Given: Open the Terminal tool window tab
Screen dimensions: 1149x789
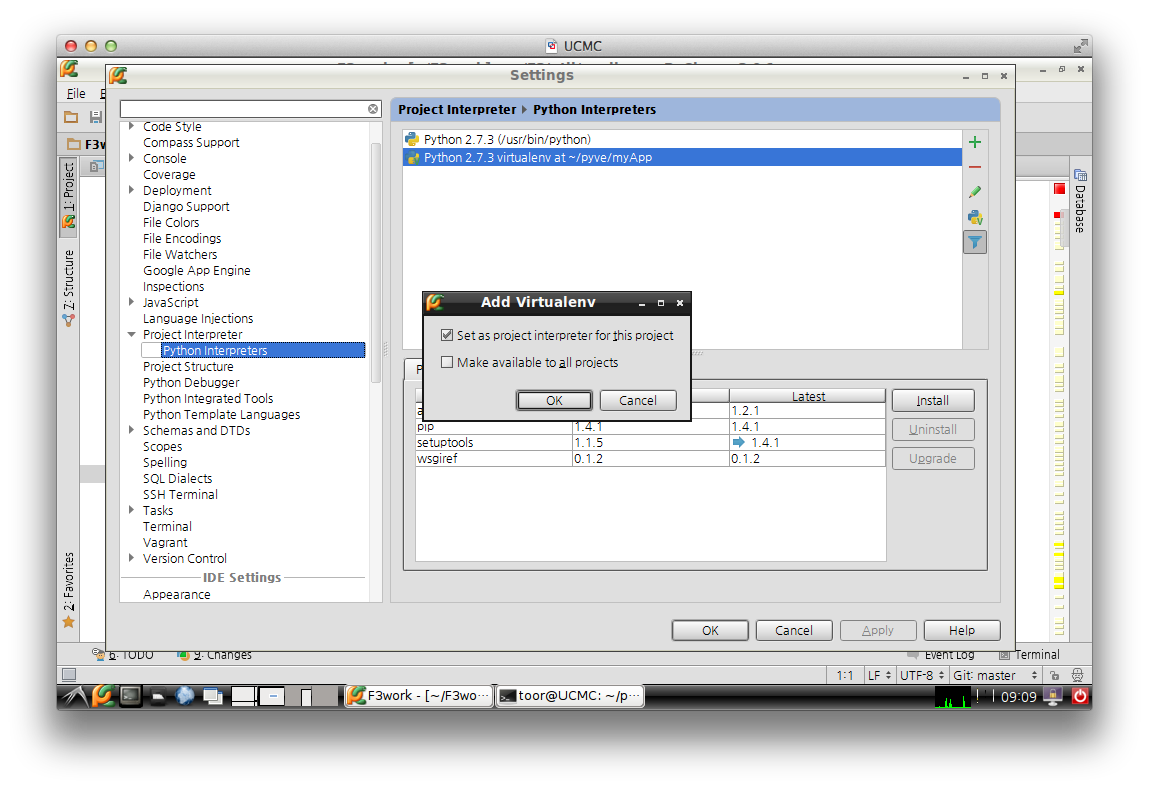Looking at the screenshot, I should tap(1030, 655).
